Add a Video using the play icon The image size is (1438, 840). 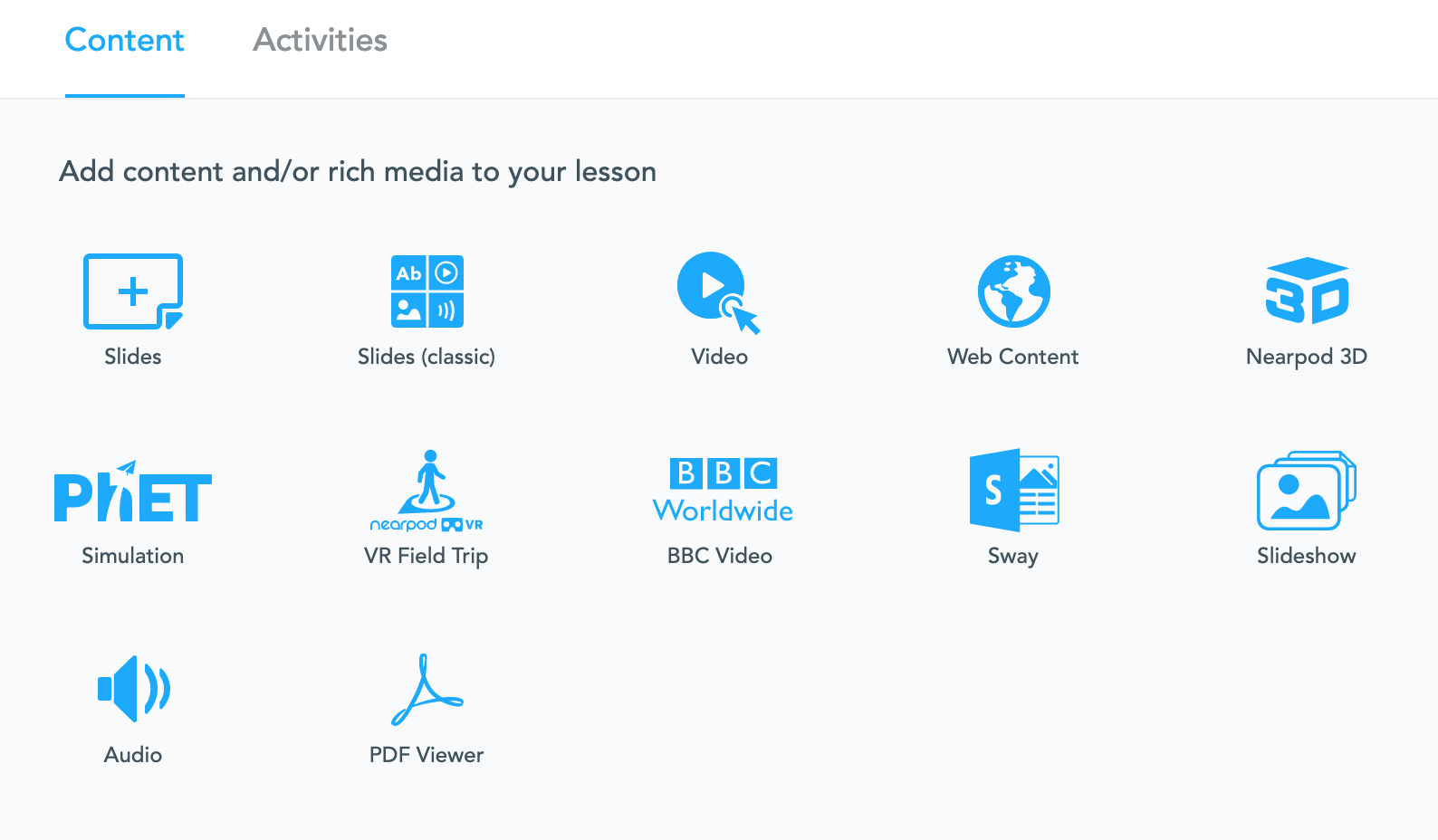point(719,292)
